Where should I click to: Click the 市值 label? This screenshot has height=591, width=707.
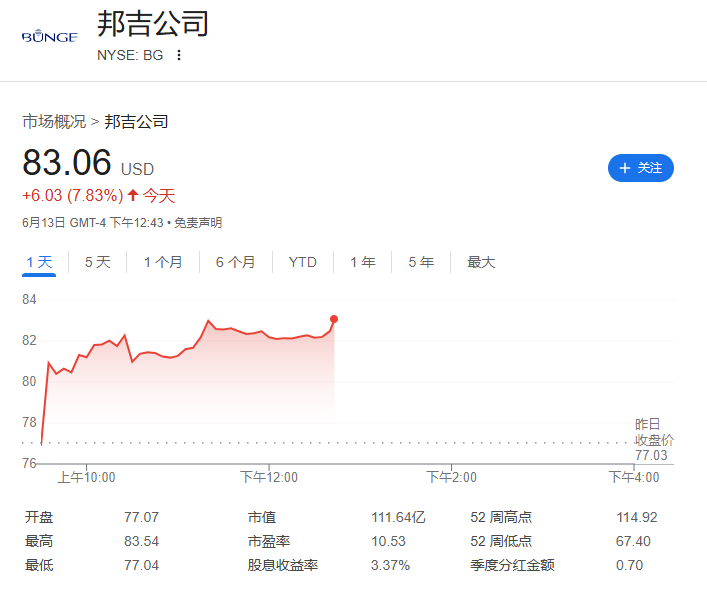point(262,517)
